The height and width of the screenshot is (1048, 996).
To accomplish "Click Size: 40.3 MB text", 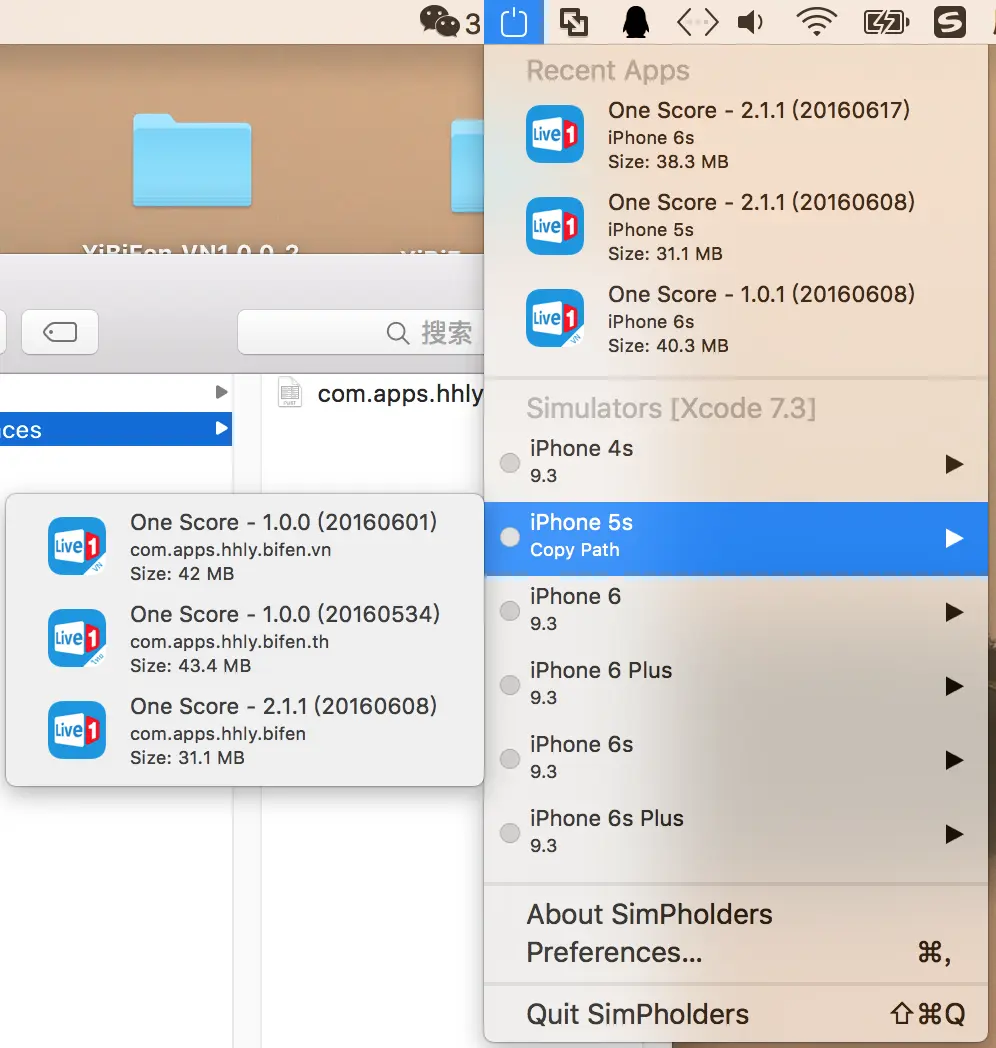I will coord(668,346).
